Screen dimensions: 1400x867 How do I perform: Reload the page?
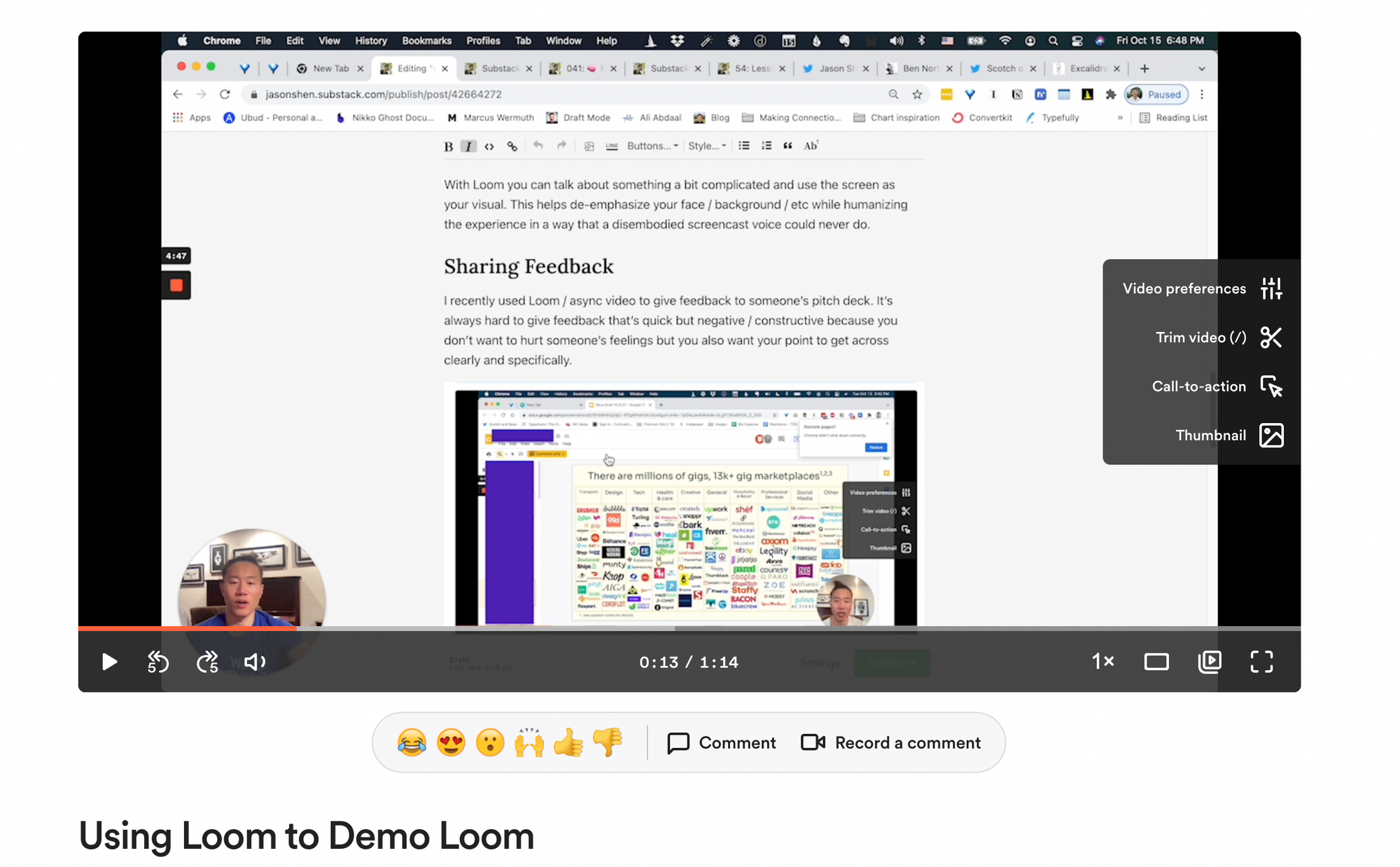(x=225, y=95)
